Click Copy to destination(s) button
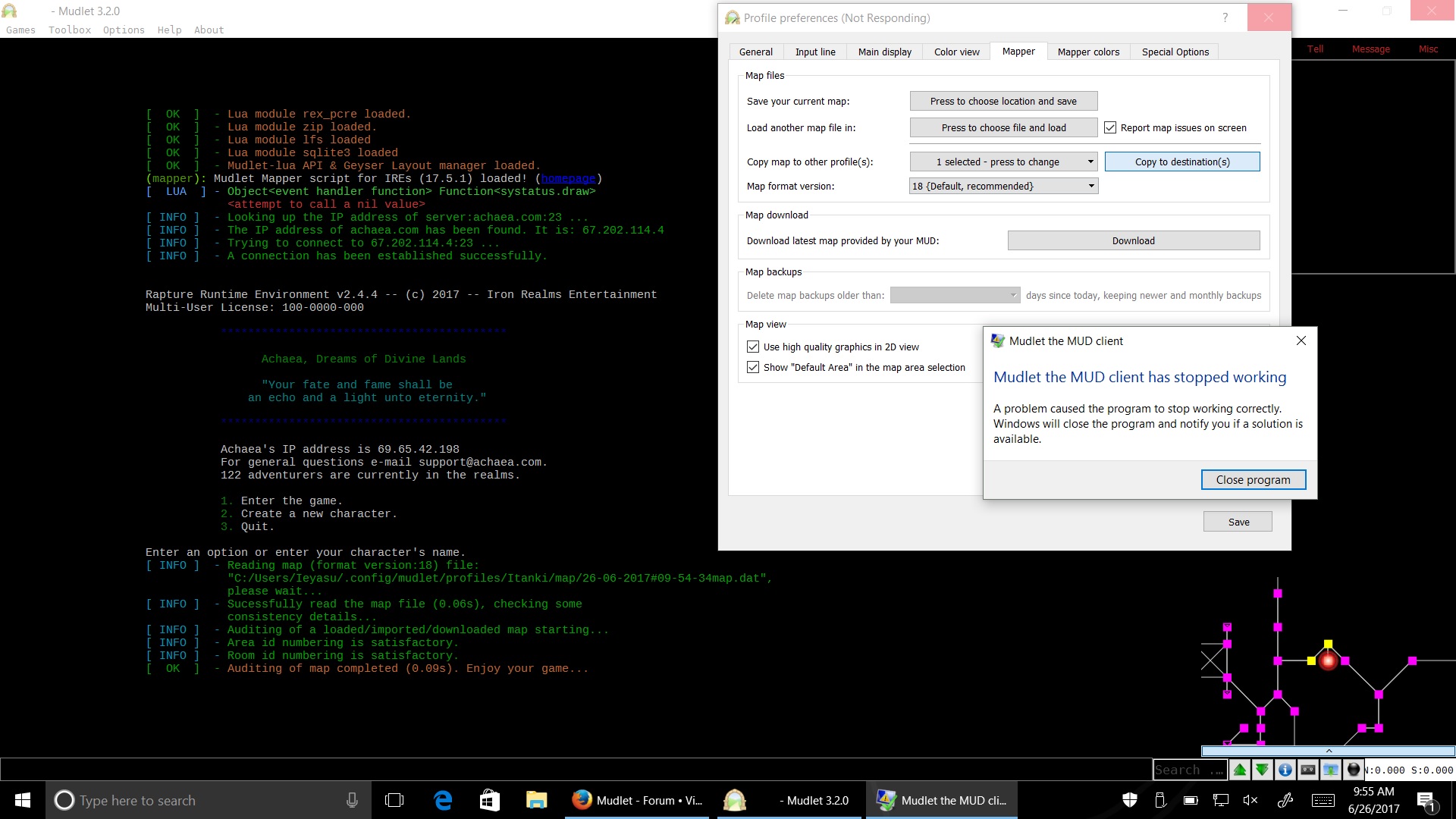The image size is (1456, 819). tap(1182, 162)
